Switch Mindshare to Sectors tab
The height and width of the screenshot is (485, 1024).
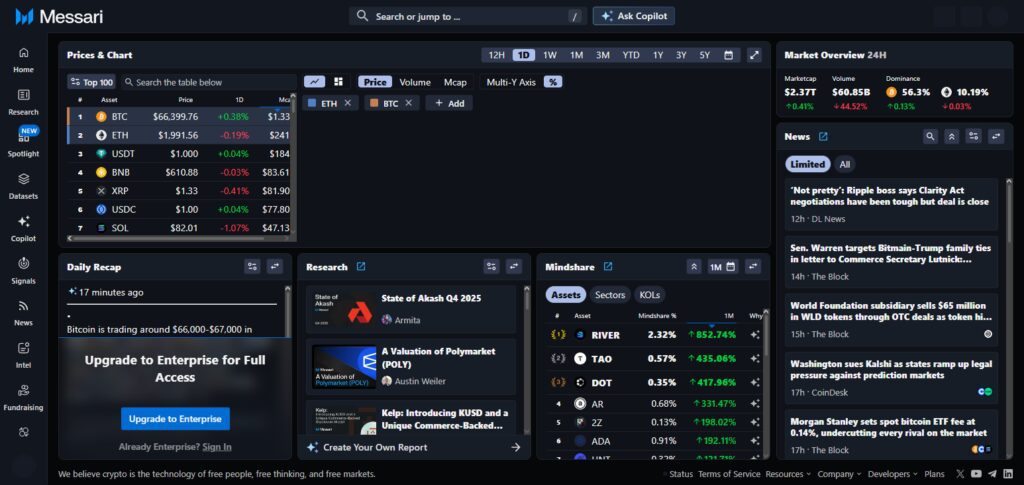pos(610,294)
